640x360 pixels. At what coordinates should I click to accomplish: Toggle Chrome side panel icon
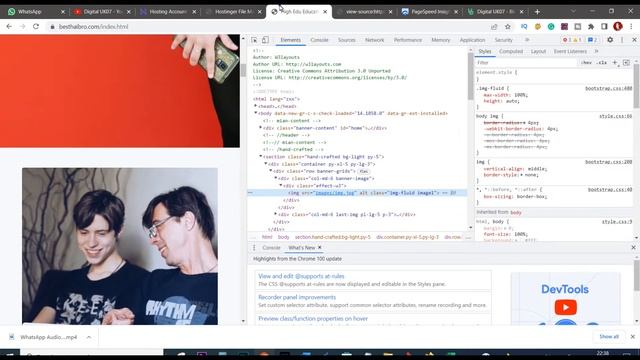[x=604, y=27]
